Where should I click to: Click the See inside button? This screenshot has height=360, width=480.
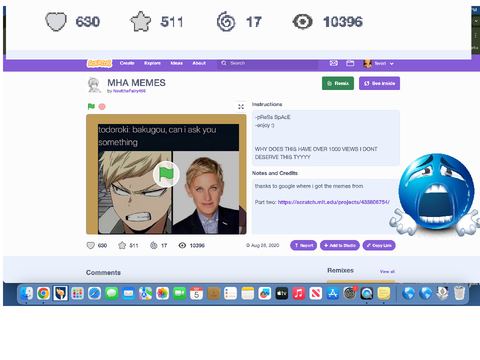[379, 83]
